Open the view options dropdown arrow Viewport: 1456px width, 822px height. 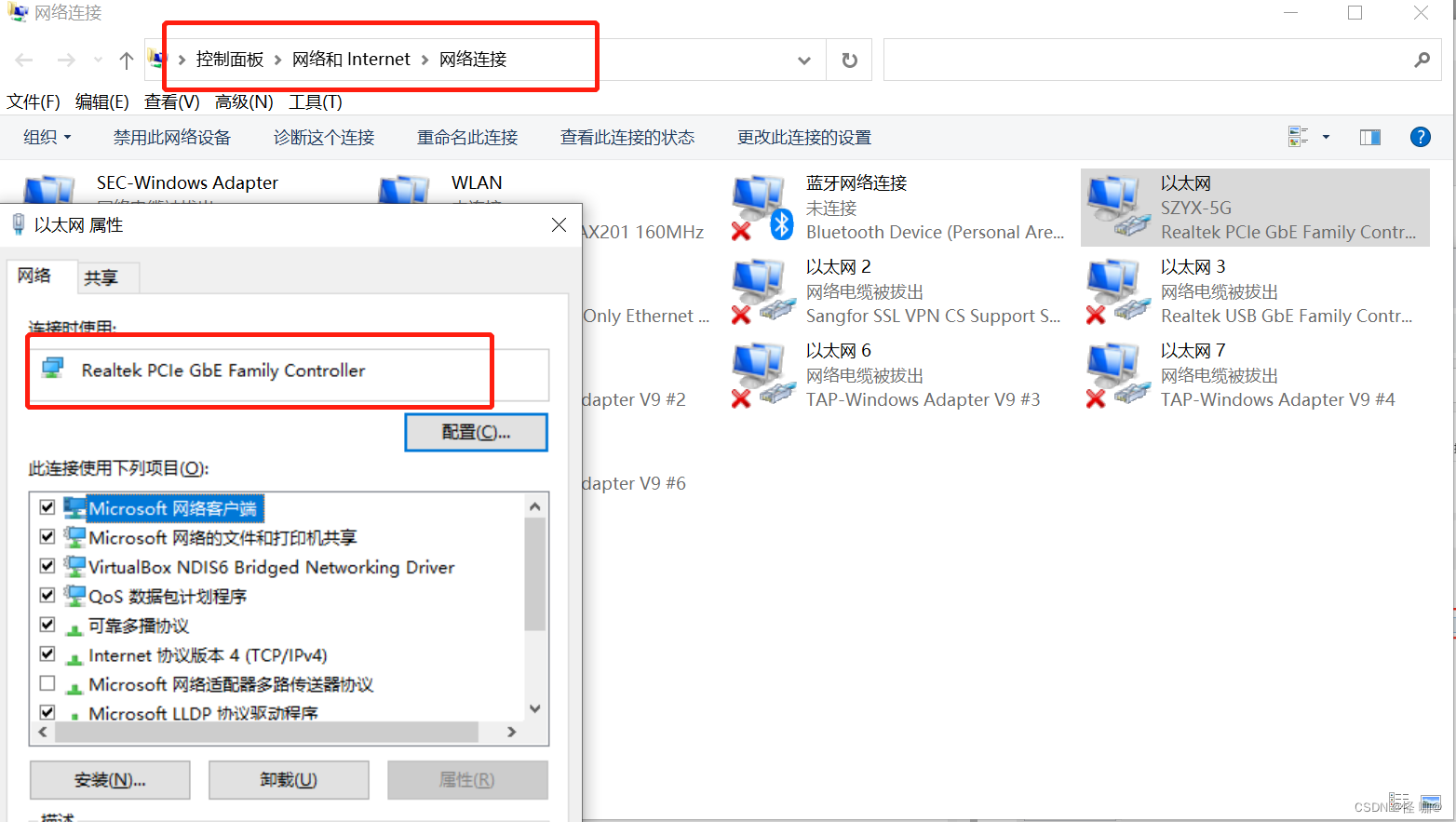tap(1326, 137)
